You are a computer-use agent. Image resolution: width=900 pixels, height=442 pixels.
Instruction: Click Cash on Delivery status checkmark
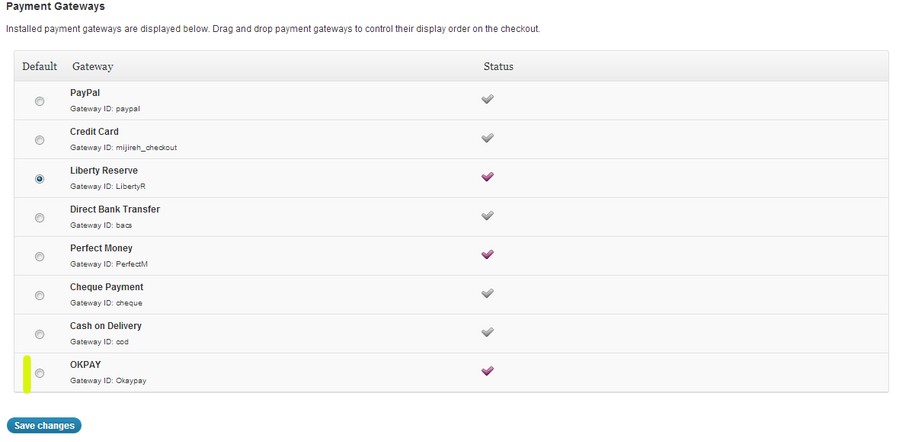tap(488, 332)
